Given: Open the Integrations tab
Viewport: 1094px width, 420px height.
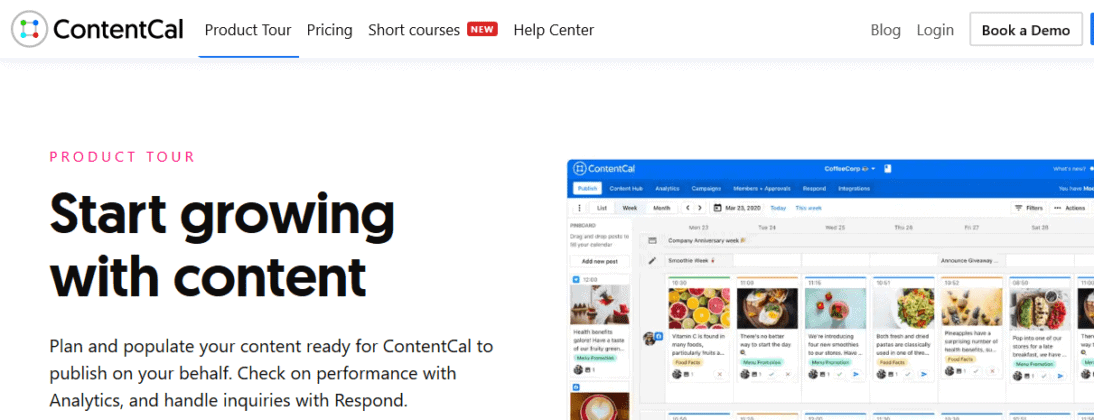Looking at the screenshot, I should click(854, 188).
